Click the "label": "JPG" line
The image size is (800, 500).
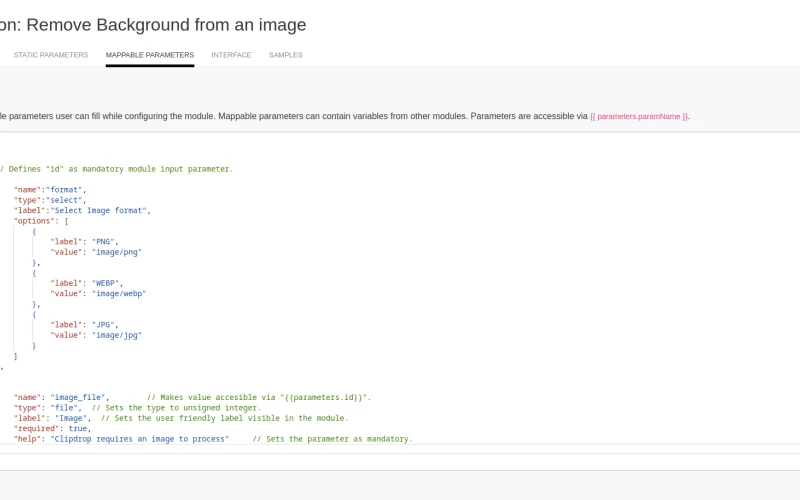click(84, 324)
